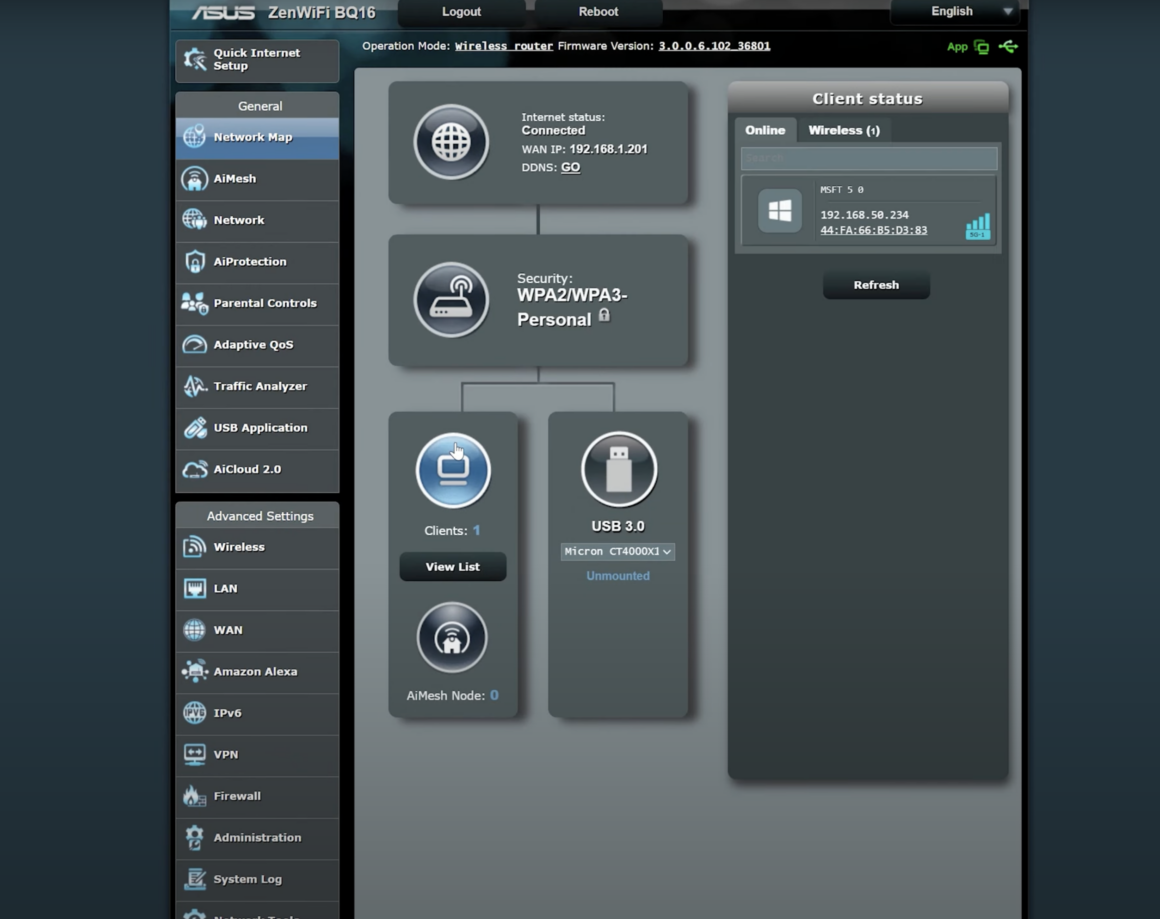Open Parental Controls icon

(x=195, y=303)
